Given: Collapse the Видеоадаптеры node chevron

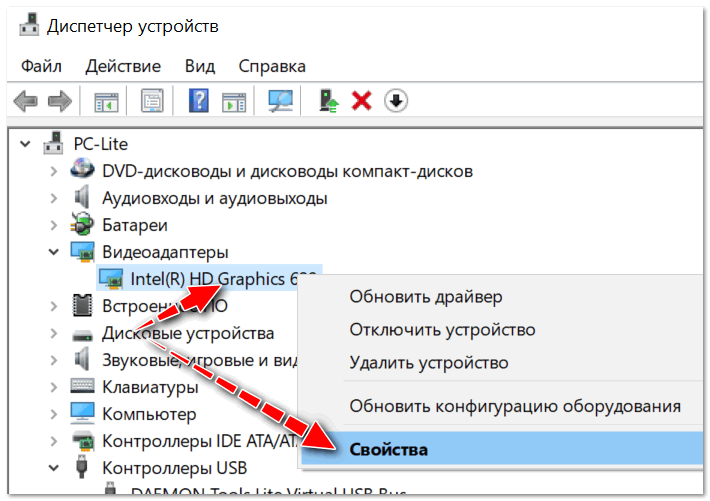Looking at the screenshot, I should point(53,252).
